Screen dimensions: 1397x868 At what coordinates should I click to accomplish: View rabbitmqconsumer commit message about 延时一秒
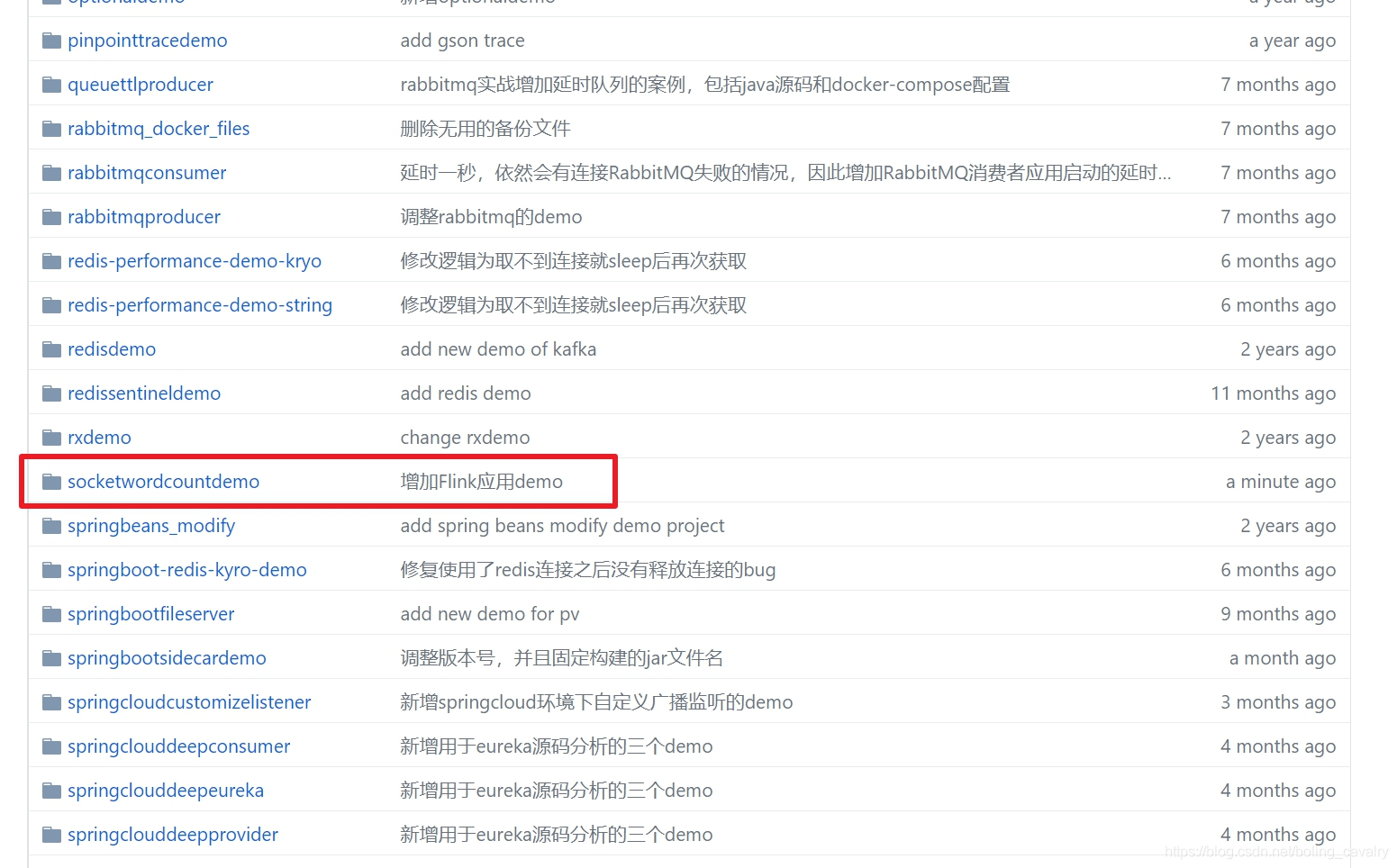click(x=785, y=173)
